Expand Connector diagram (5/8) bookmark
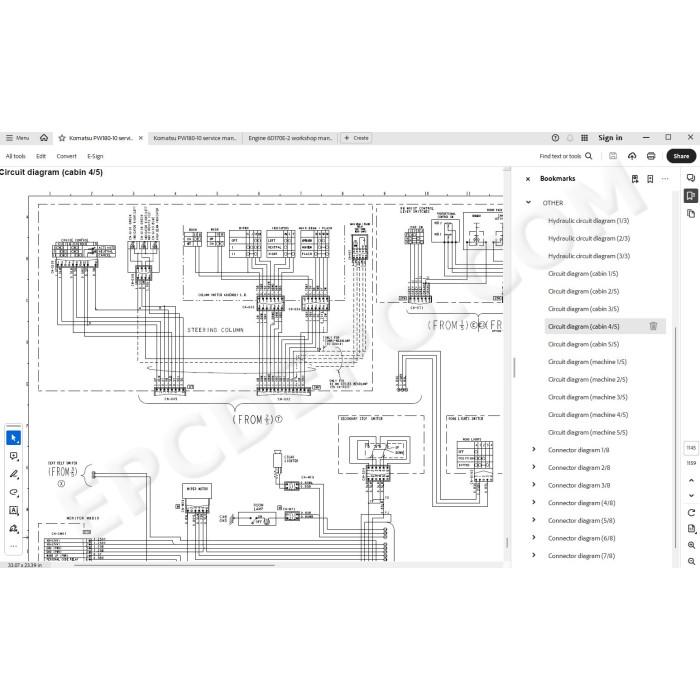This screenshot has width=700, height=700. (x=534, y=520)
